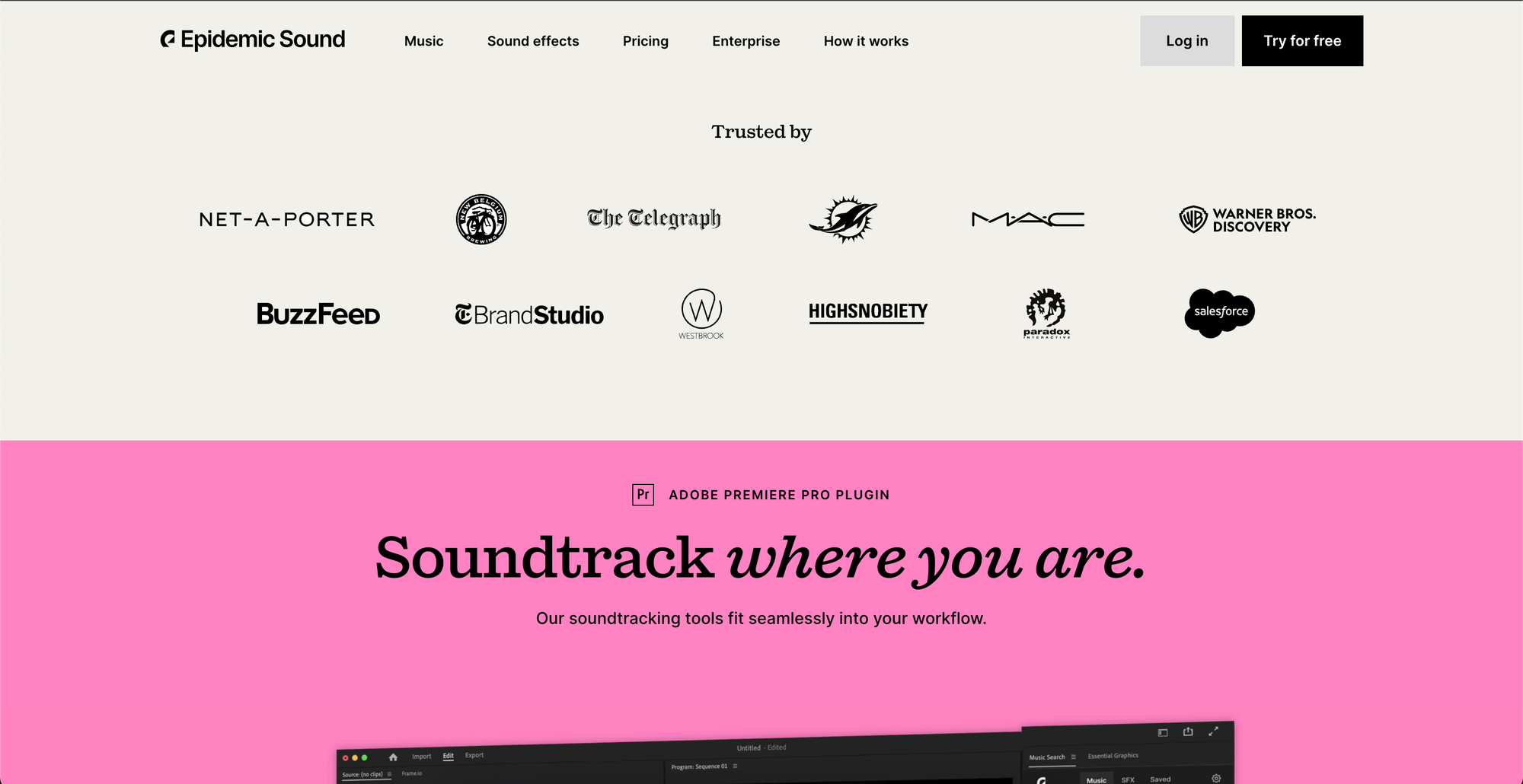Click the share icon in the plugin header
This screenshot has width=1523, height=784.
click(1189, 733)
